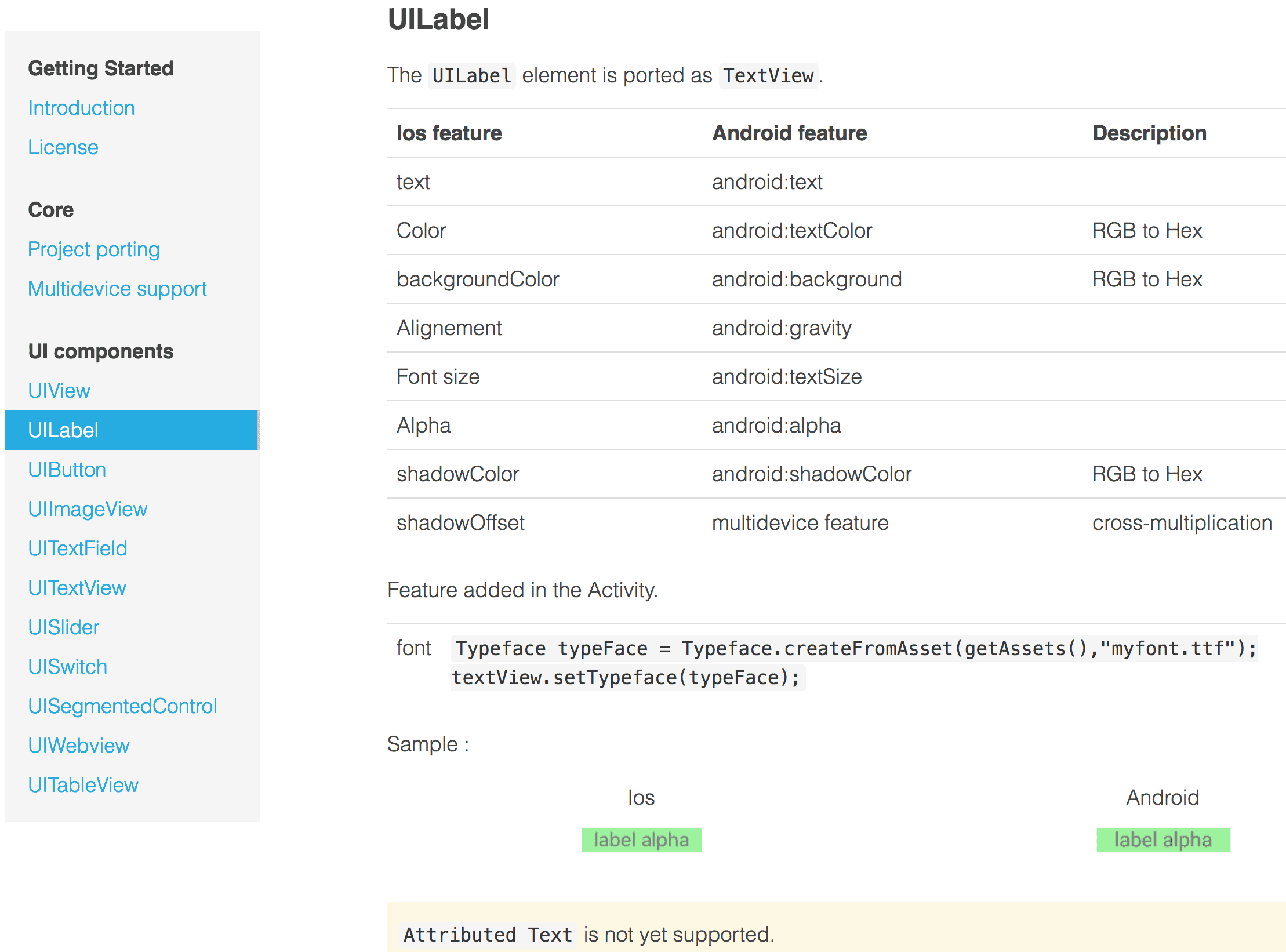The image size is (1286, 952).
Task: Open UISwitch component page
Action: tap(68, 667)
